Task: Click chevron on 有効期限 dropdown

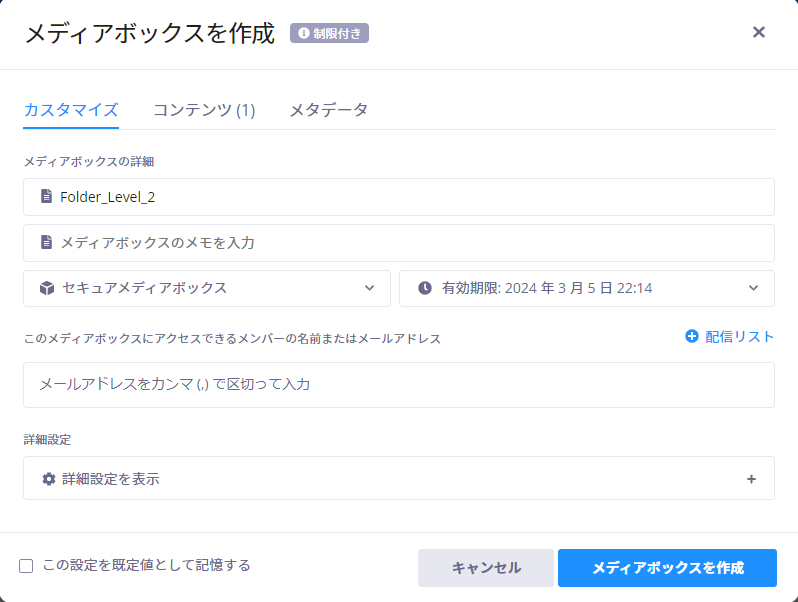Action: click(x=754, y=288)
